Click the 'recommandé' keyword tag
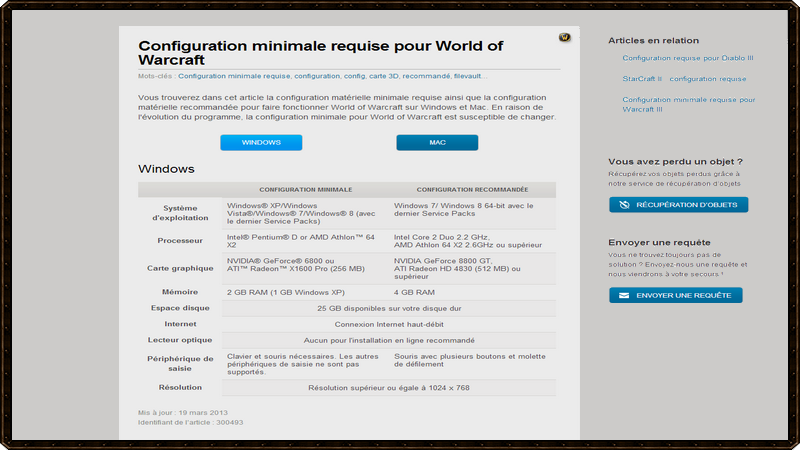Viewport: 800px width, 450px height. (426, 76)
